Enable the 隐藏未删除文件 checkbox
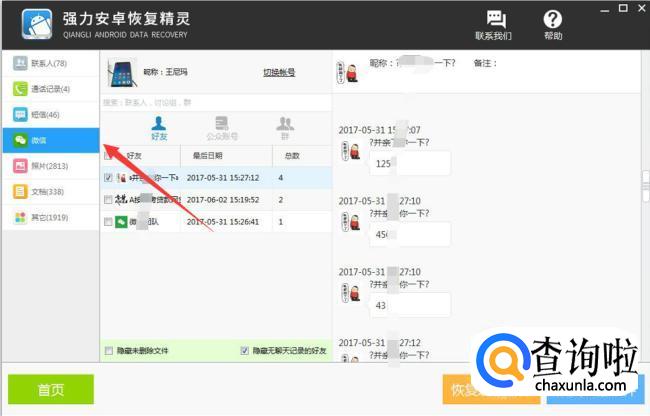The width and height of the screenshot is (650, 416). click(x=109, y=351)
